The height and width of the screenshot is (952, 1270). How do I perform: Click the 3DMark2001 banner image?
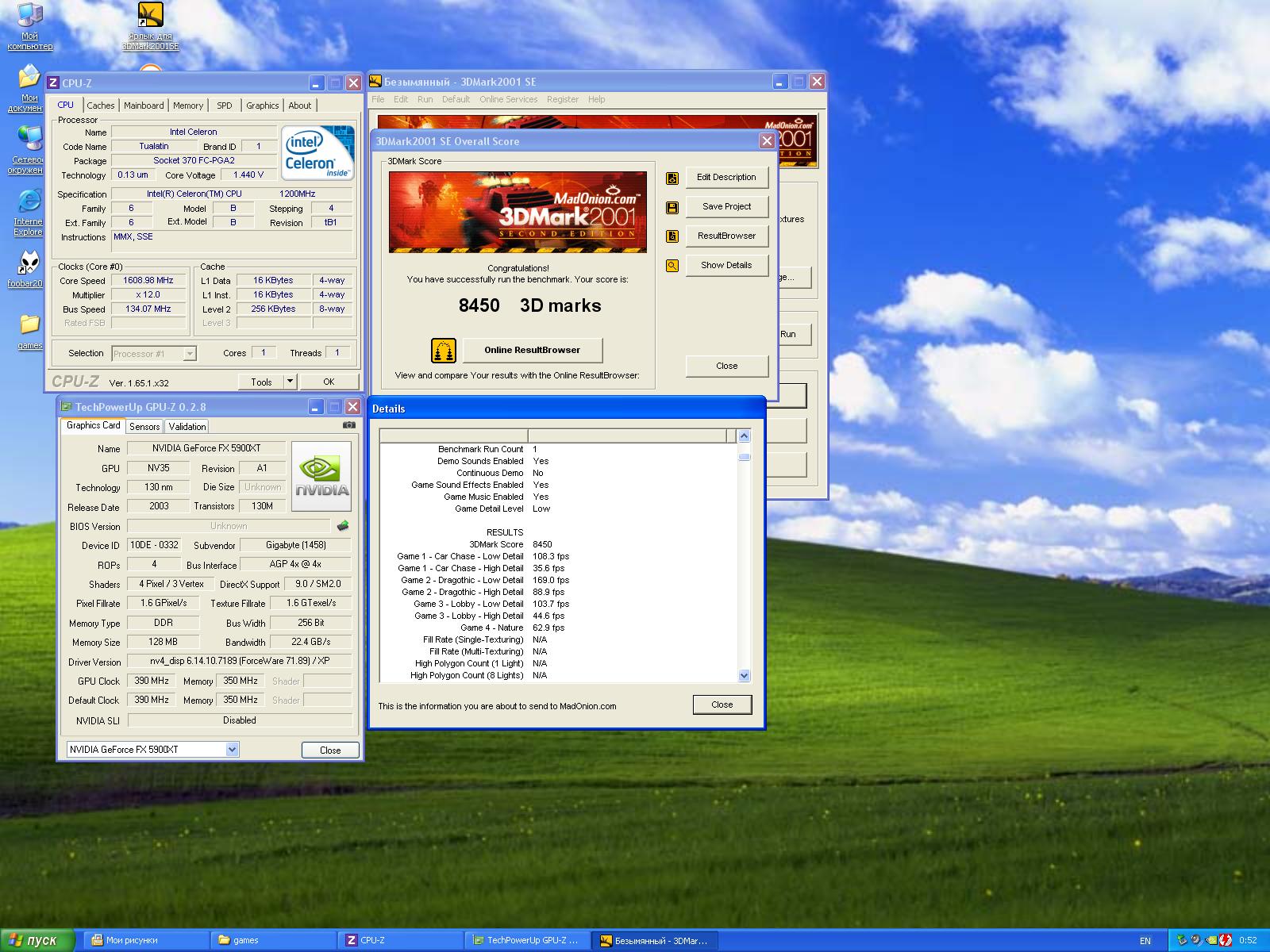(517, 213)
